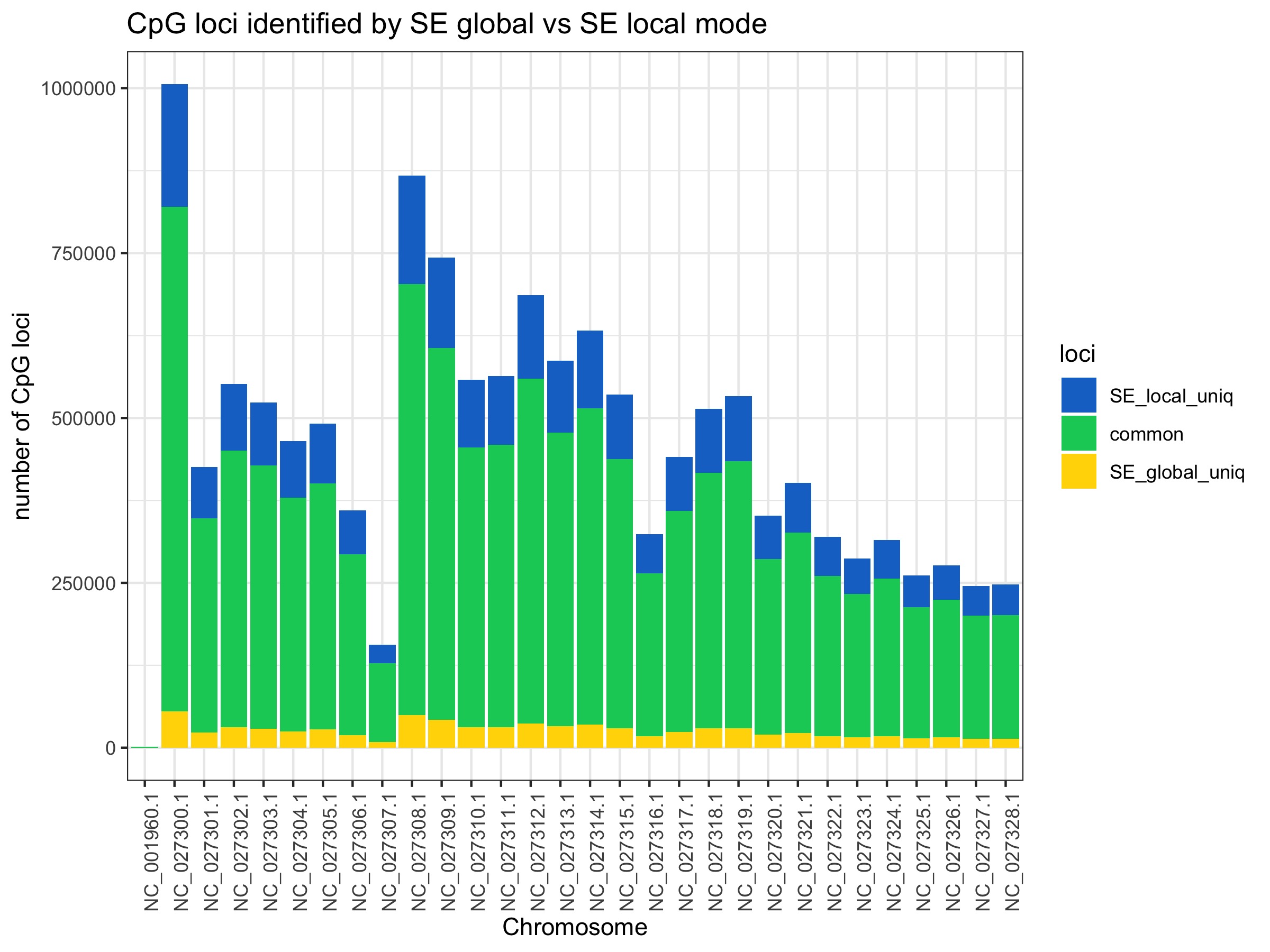The height and width of the screenshot is (952, 1270).
Task: Click the 250000 y-axis tick label
Action: click(x=84, y=583)
